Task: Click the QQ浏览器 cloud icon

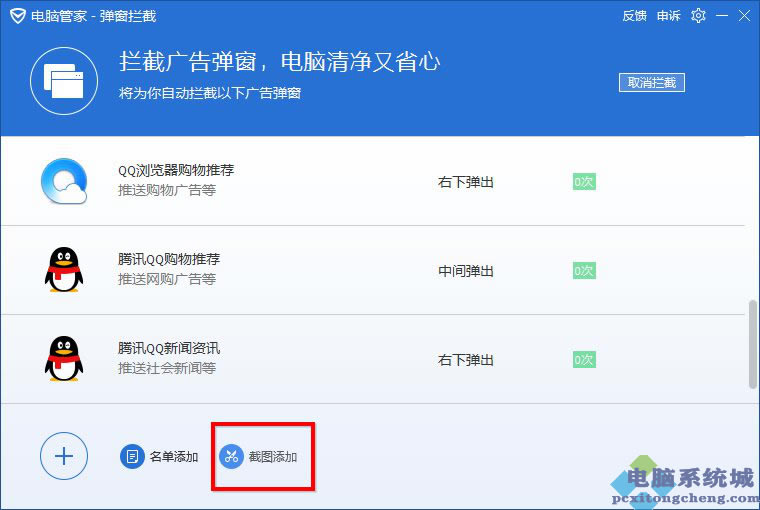Action: (x=64, y=181)
